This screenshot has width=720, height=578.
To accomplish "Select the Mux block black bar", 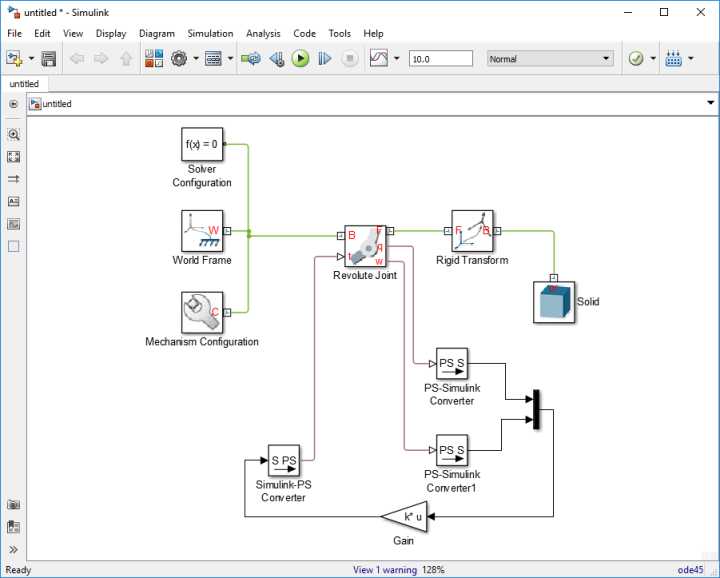I will click(x=536, y=410).
